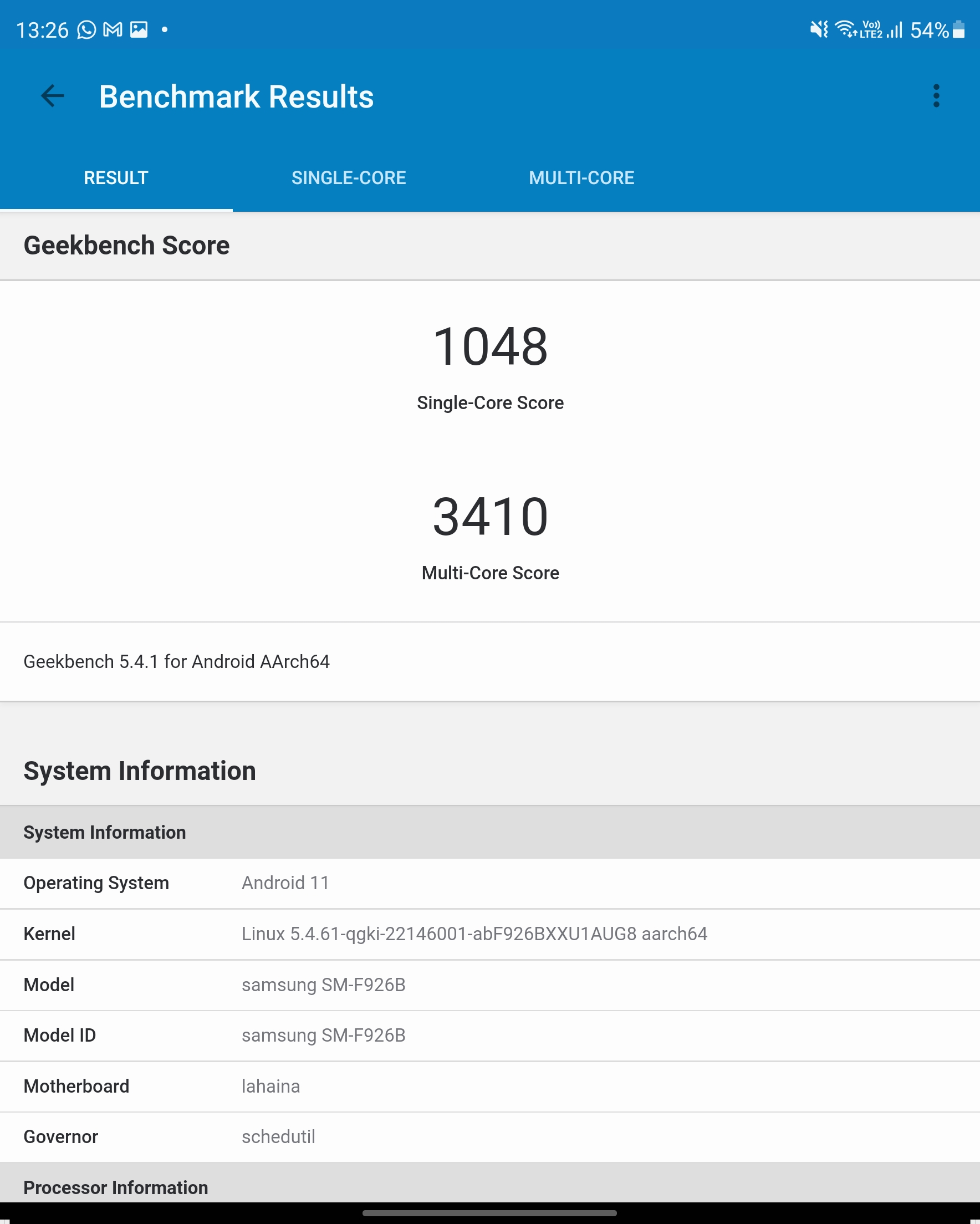
Task: Tap the Linux 5.4.61 kernel value
Action: coord(474,934)
